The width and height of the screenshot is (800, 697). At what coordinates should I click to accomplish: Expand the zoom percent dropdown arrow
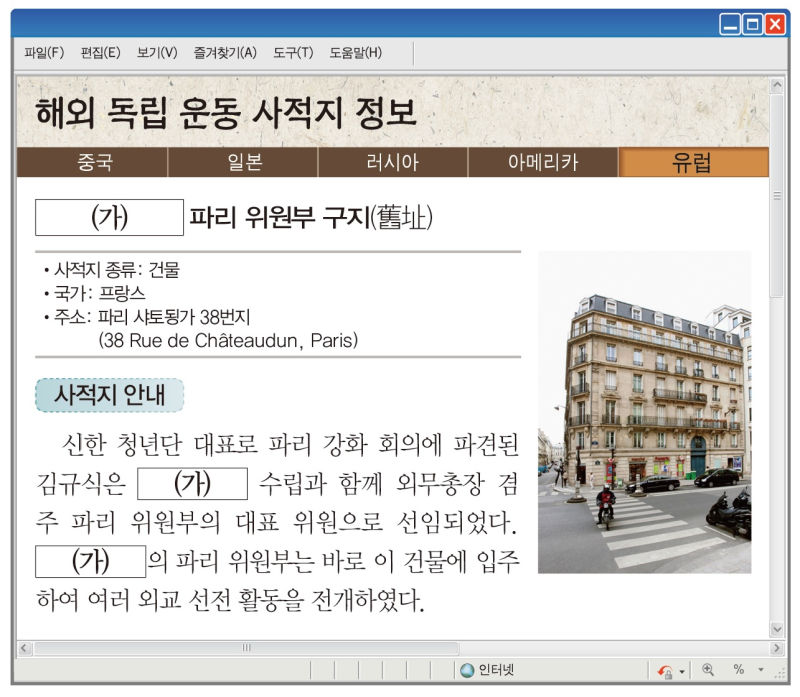point(760,670)
